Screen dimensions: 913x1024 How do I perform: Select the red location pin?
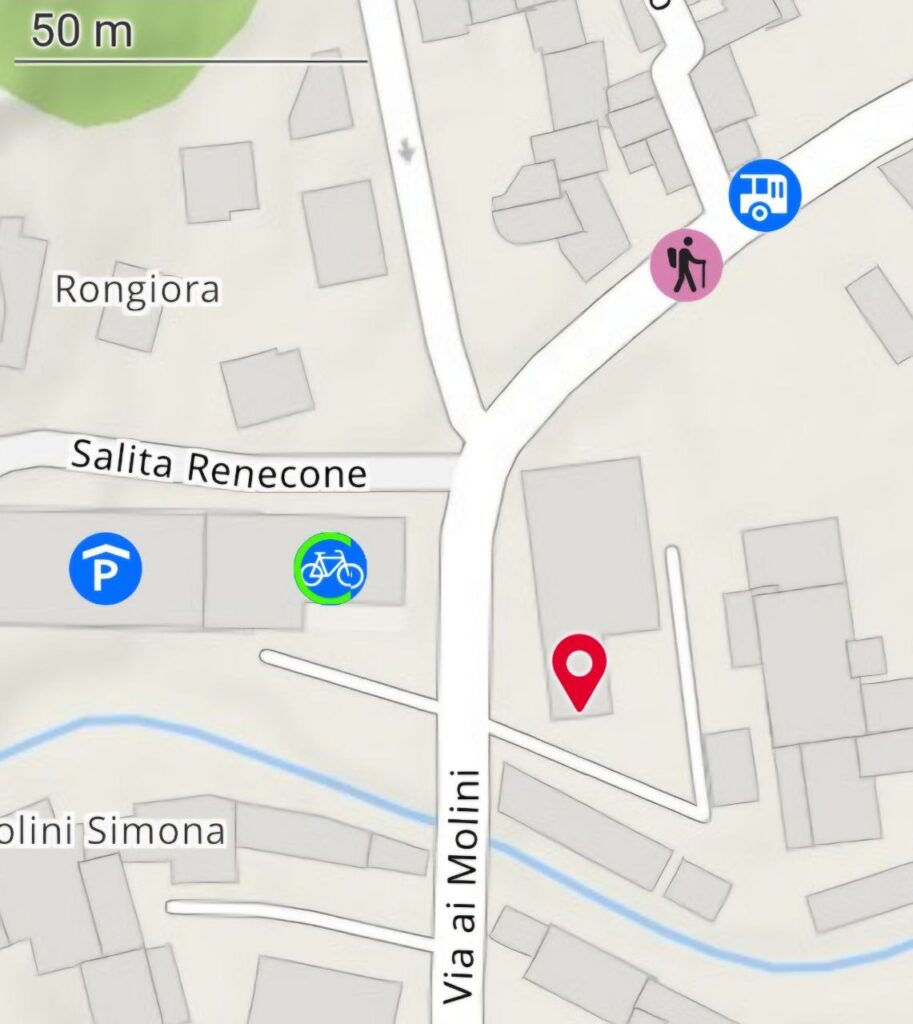tap(579, 672)
